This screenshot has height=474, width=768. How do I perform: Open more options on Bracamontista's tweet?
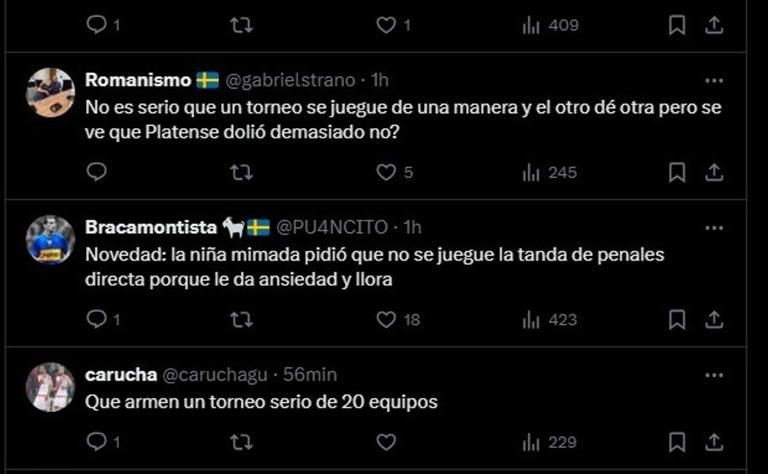tap(713, 227)
